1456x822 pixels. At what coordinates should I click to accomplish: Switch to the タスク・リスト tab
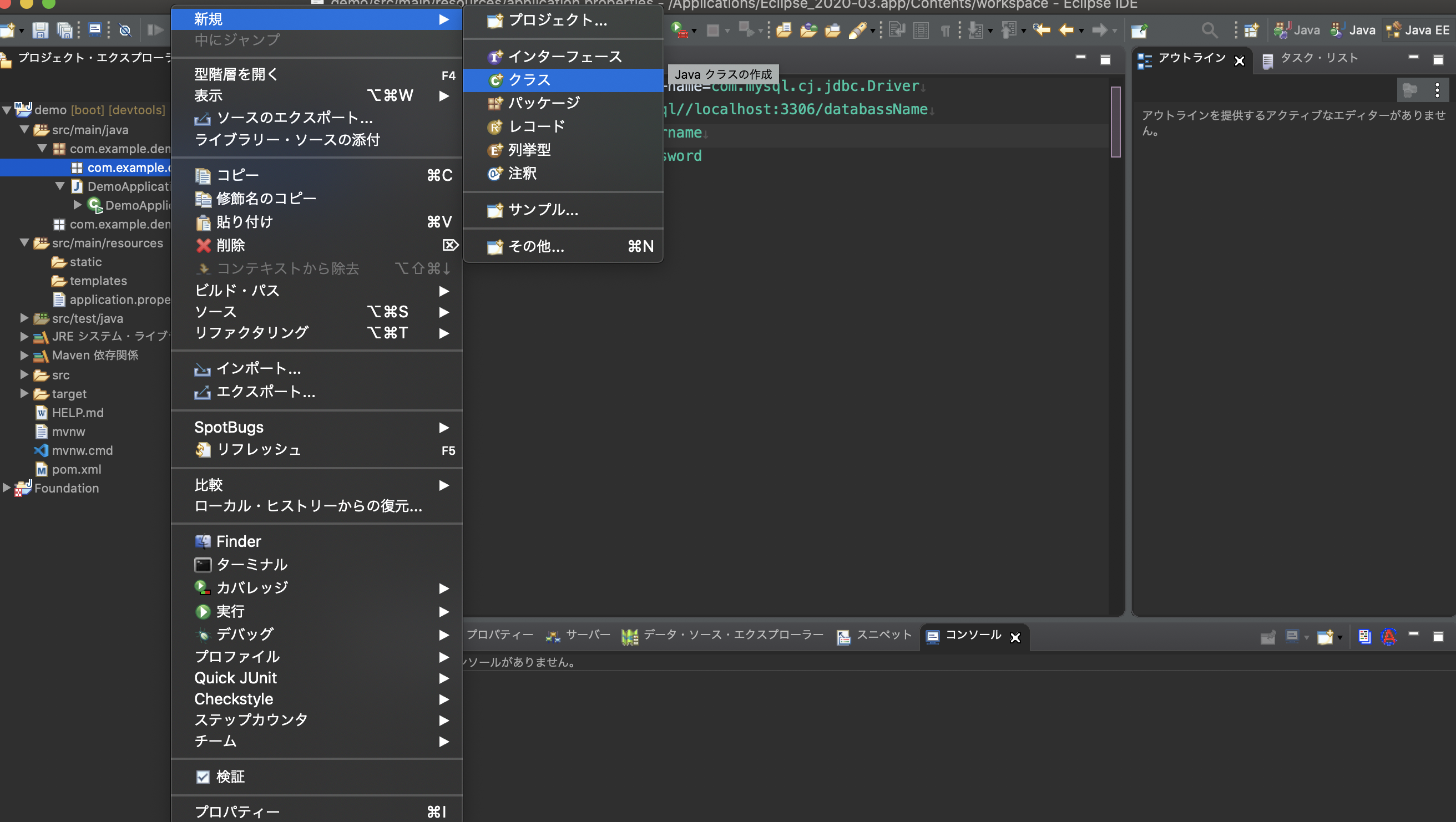pyautogui.click(x=1318, y=58)
